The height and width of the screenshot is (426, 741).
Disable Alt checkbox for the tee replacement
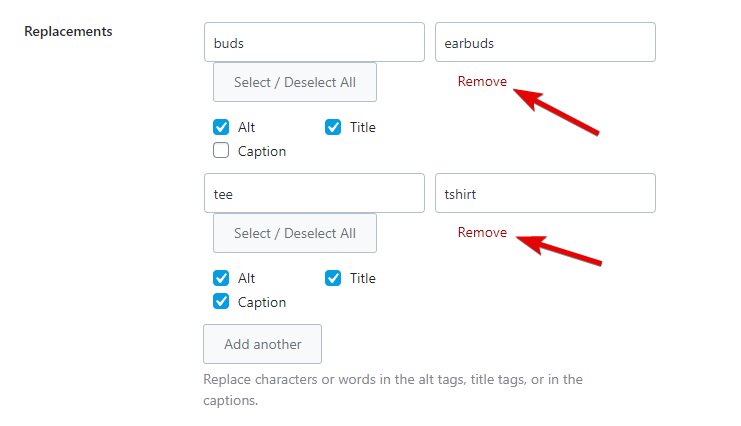[x=221, y=278]
